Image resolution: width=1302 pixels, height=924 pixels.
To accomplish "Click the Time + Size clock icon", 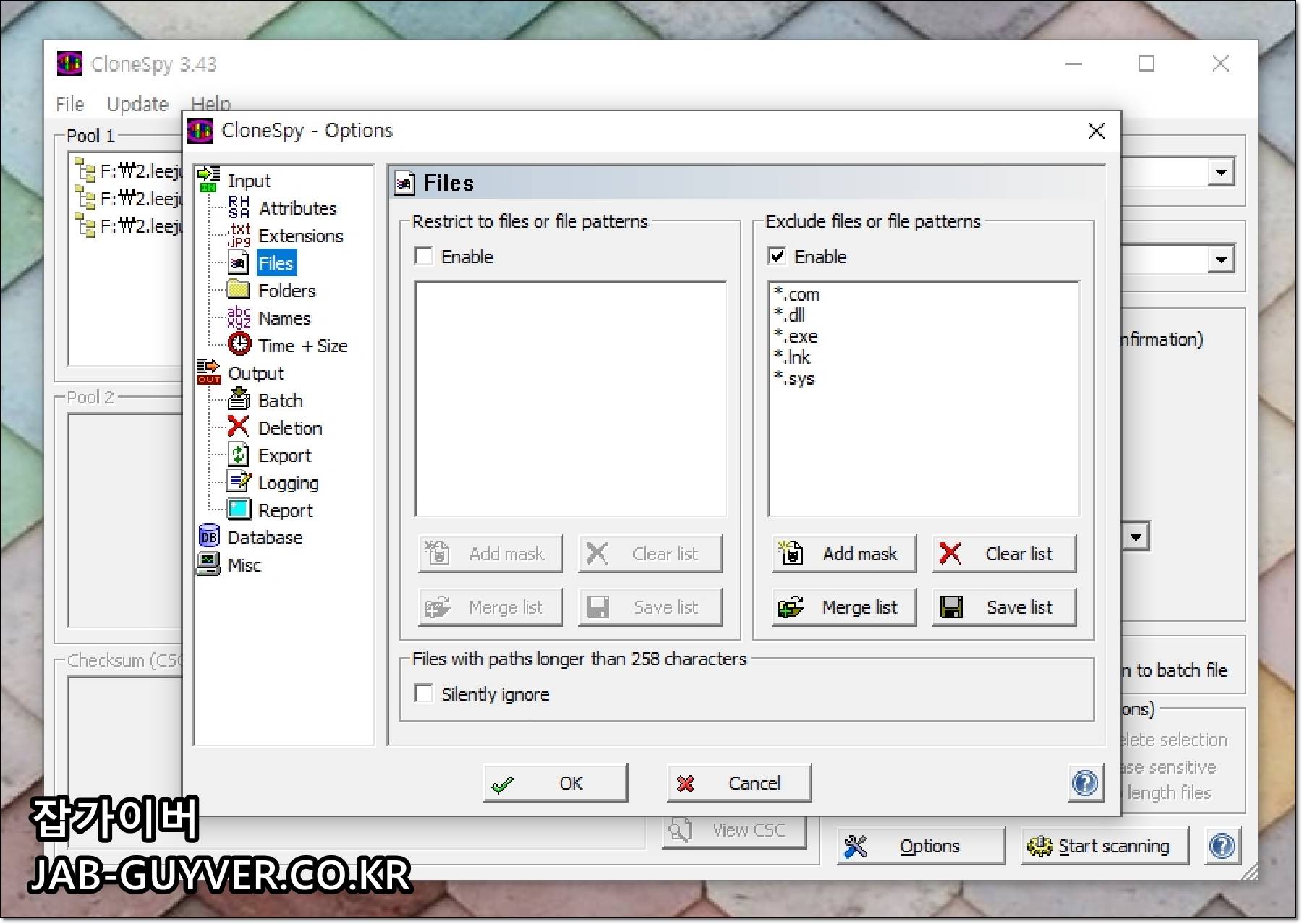I will pyautogui.click(x=239, y=344).
